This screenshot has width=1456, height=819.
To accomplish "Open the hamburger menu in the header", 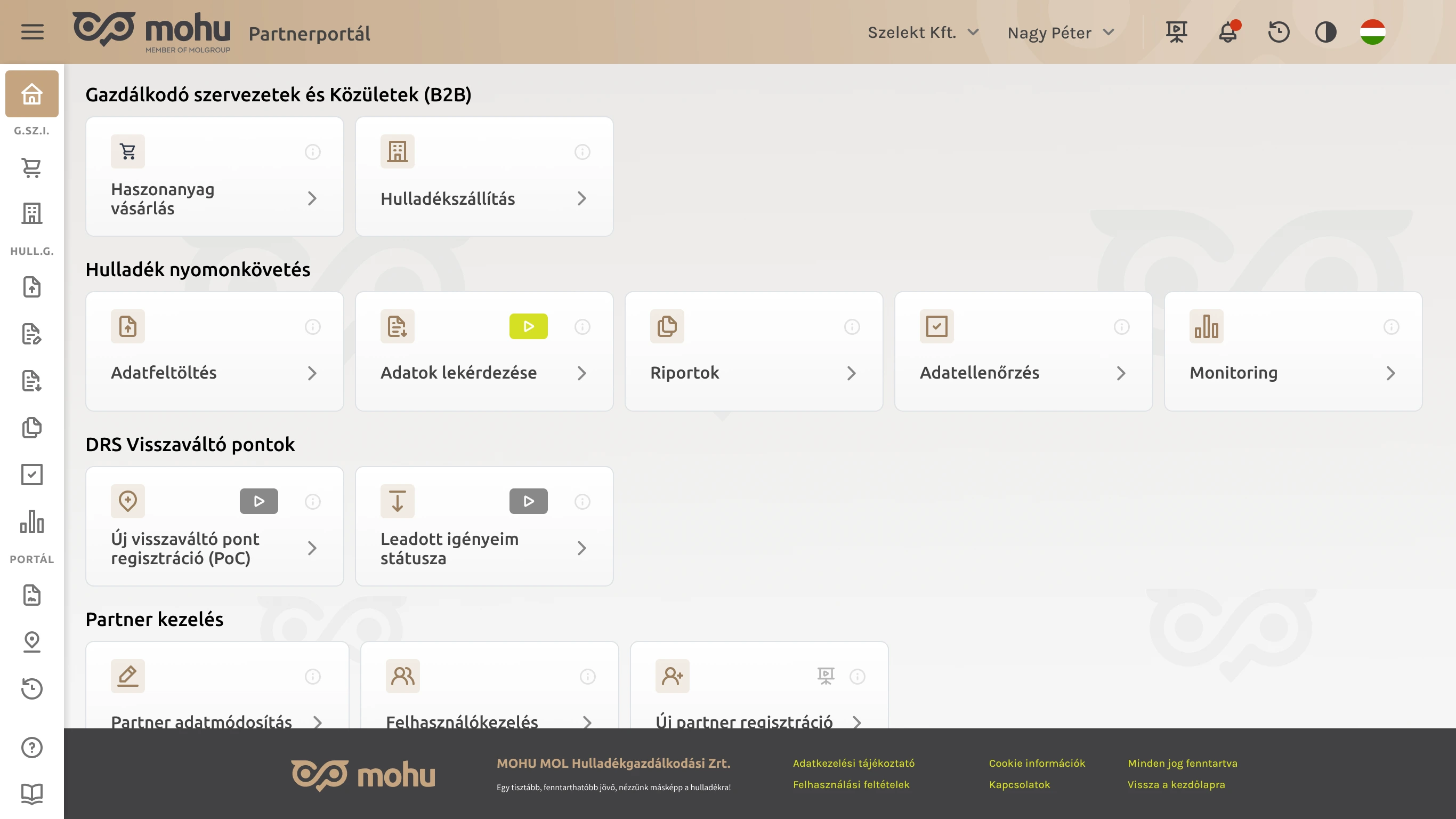I will [x=32, y=32].
